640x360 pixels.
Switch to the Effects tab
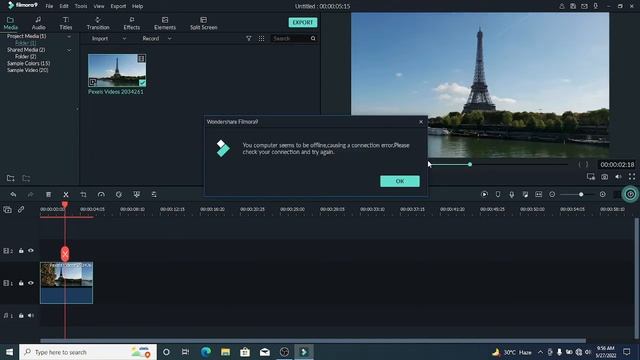[131, 23]
